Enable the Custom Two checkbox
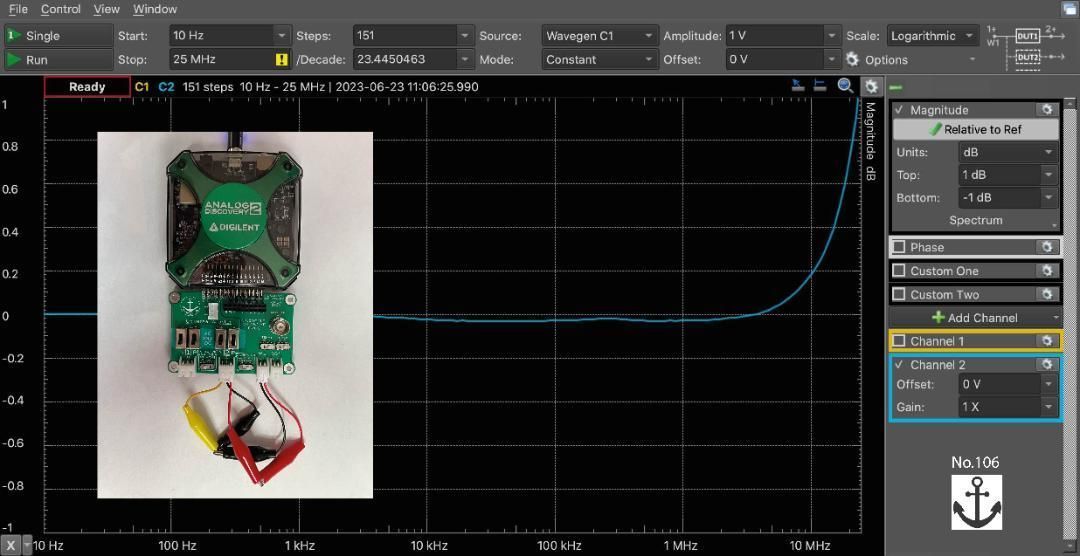This screenshot has width=1080, height=556. (899, 295)
